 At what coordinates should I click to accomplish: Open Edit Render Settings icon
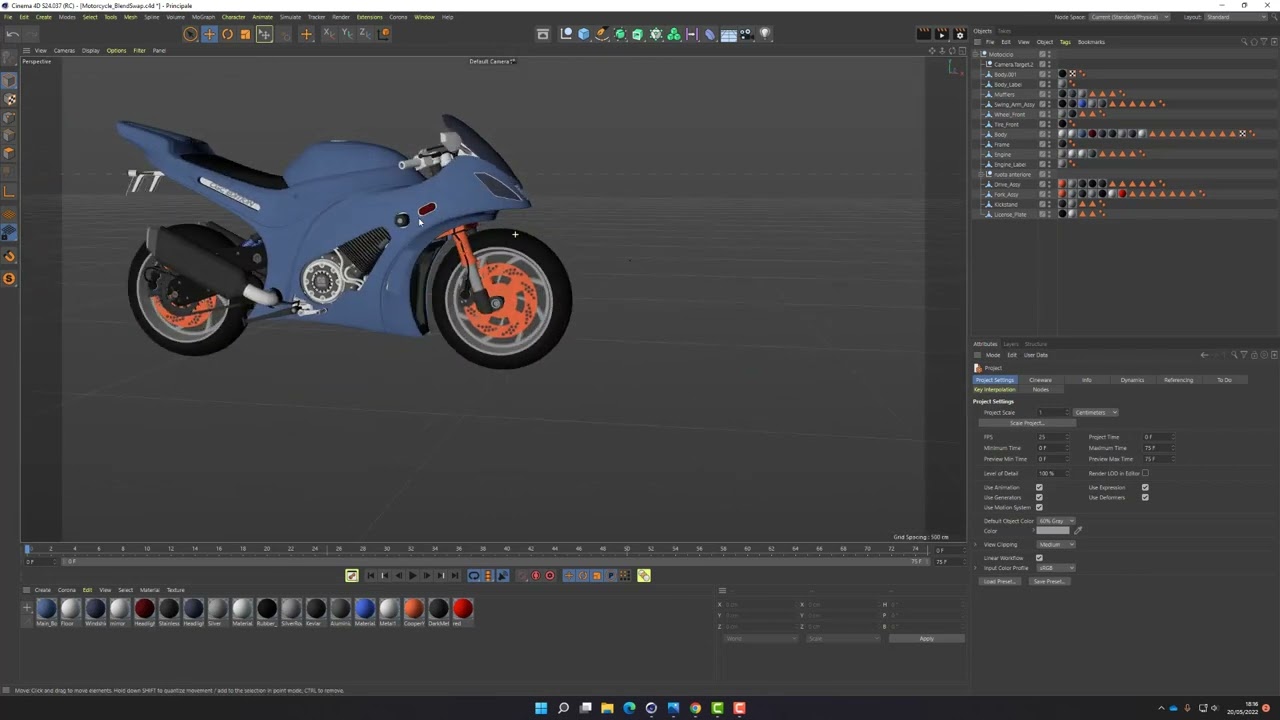pos(959,34)
